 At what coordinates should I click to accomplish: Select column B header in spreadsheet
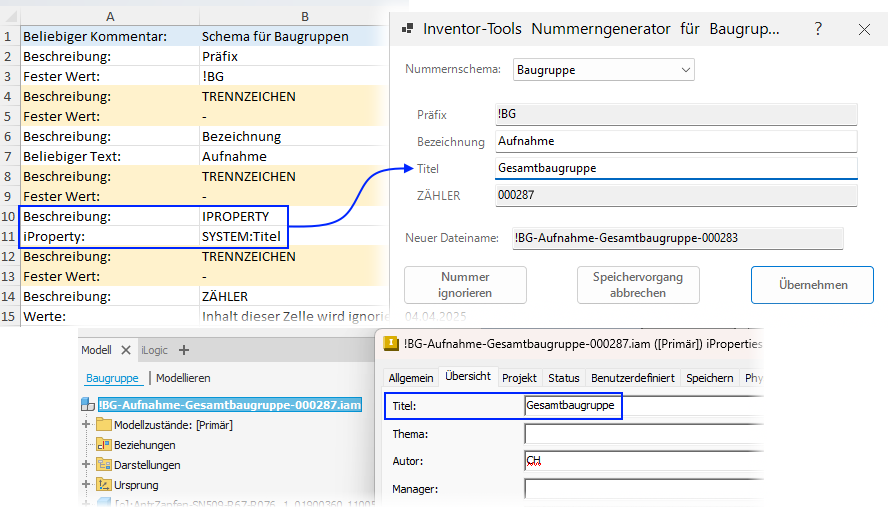(x=304, y=16)
